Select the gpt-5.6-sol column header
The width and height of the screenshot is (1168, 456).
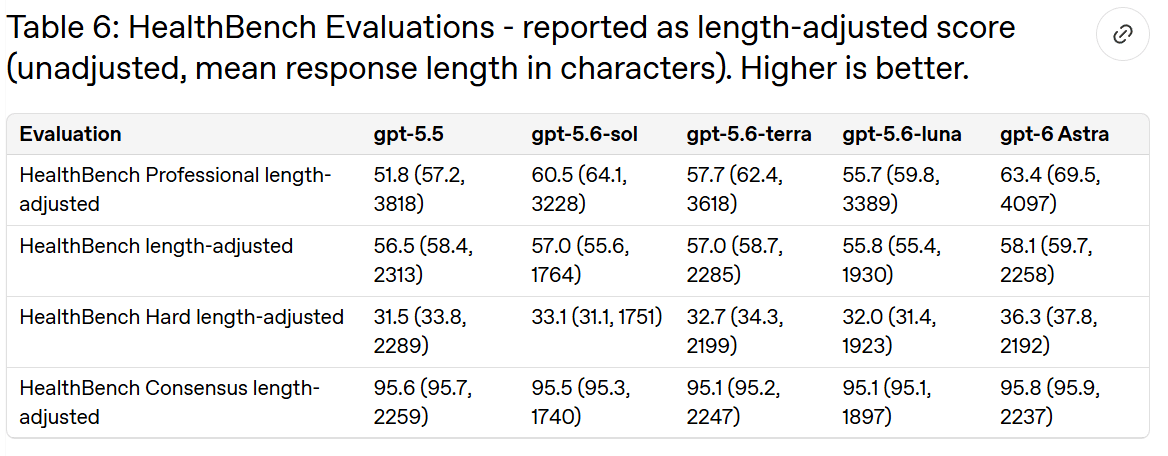(x=585, y=134)
